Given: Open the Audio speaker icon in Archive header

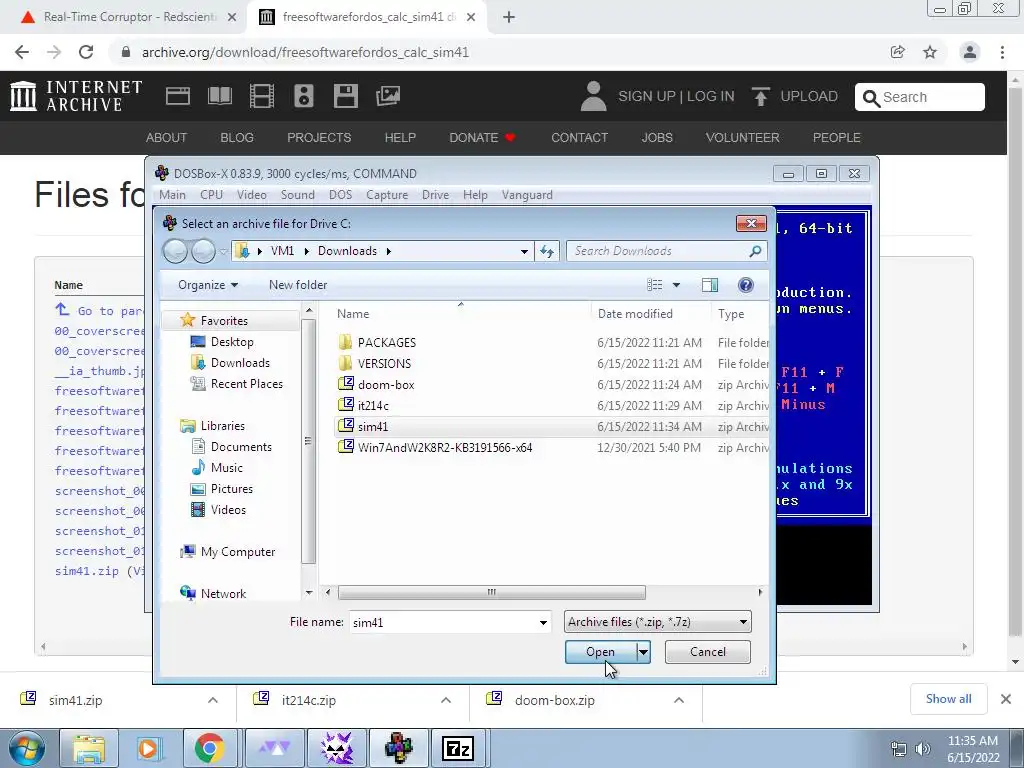Looking at the screenshot, I should click(304, 96).
